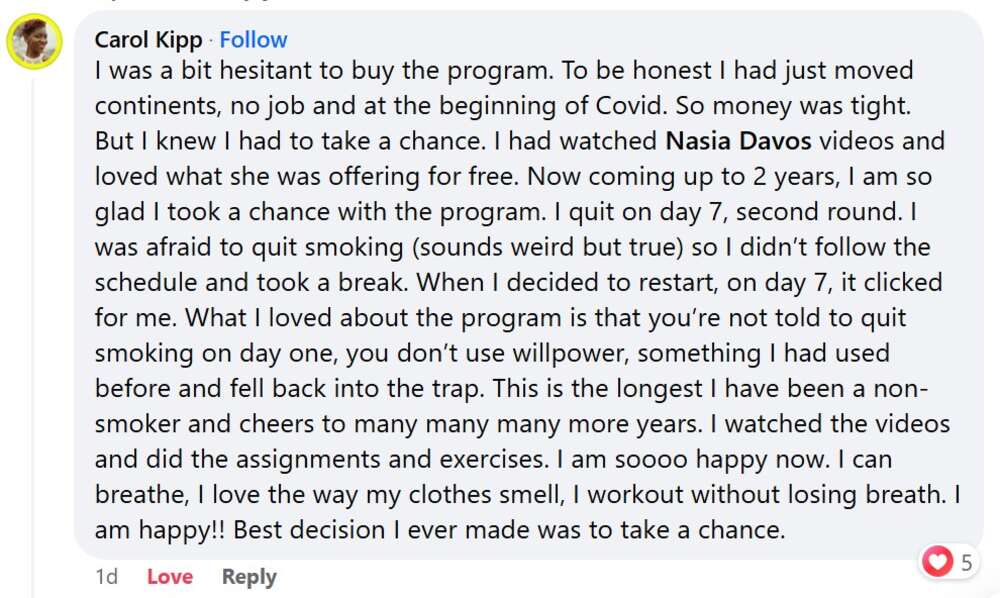Follow Carol Kipp
The height and width of the screenshot is (598, 1000).
pyautogui.click(x=253, y=40)
